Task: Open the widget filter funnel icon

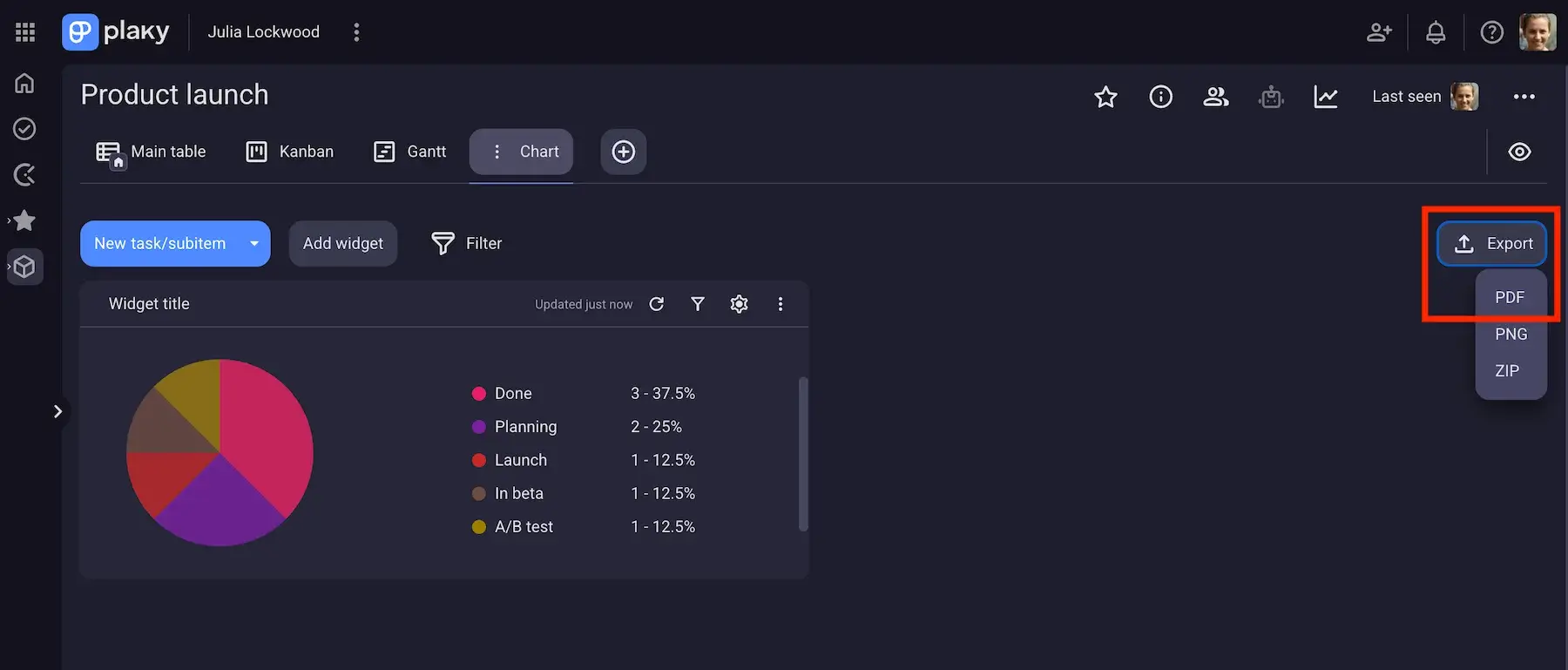Action: pyautogui.click(x=698, y=303)
